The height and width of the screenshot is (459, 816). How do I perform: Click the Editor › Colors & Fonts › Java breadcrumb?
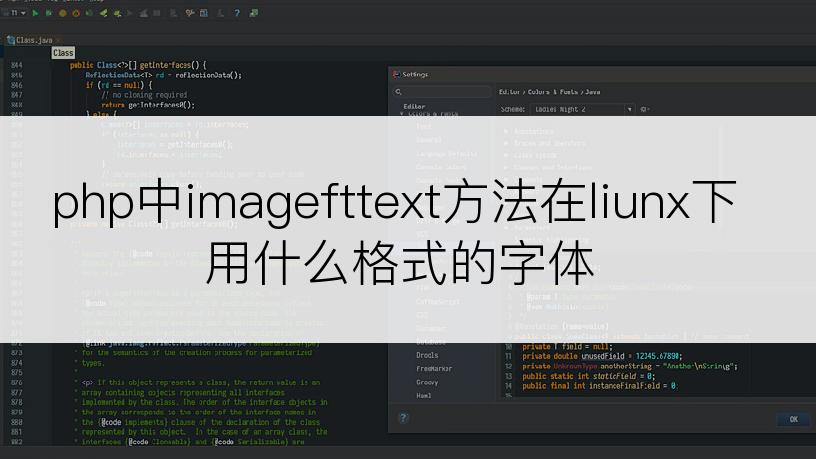click(x=549, y=92)
